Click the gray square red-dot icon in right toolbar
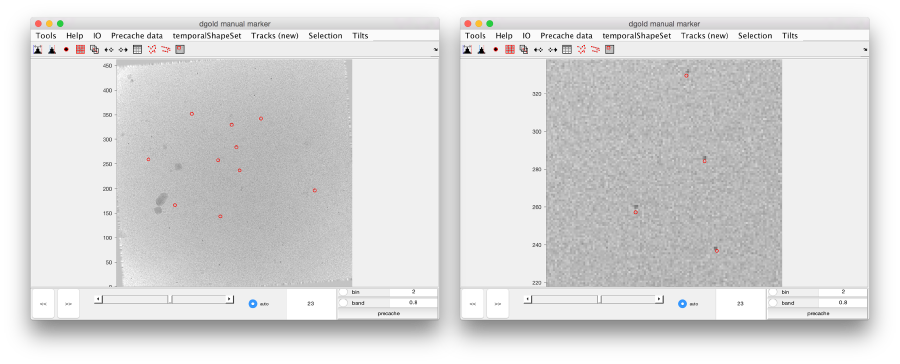The width and height of the screenshot is (900, 364). 610,50
